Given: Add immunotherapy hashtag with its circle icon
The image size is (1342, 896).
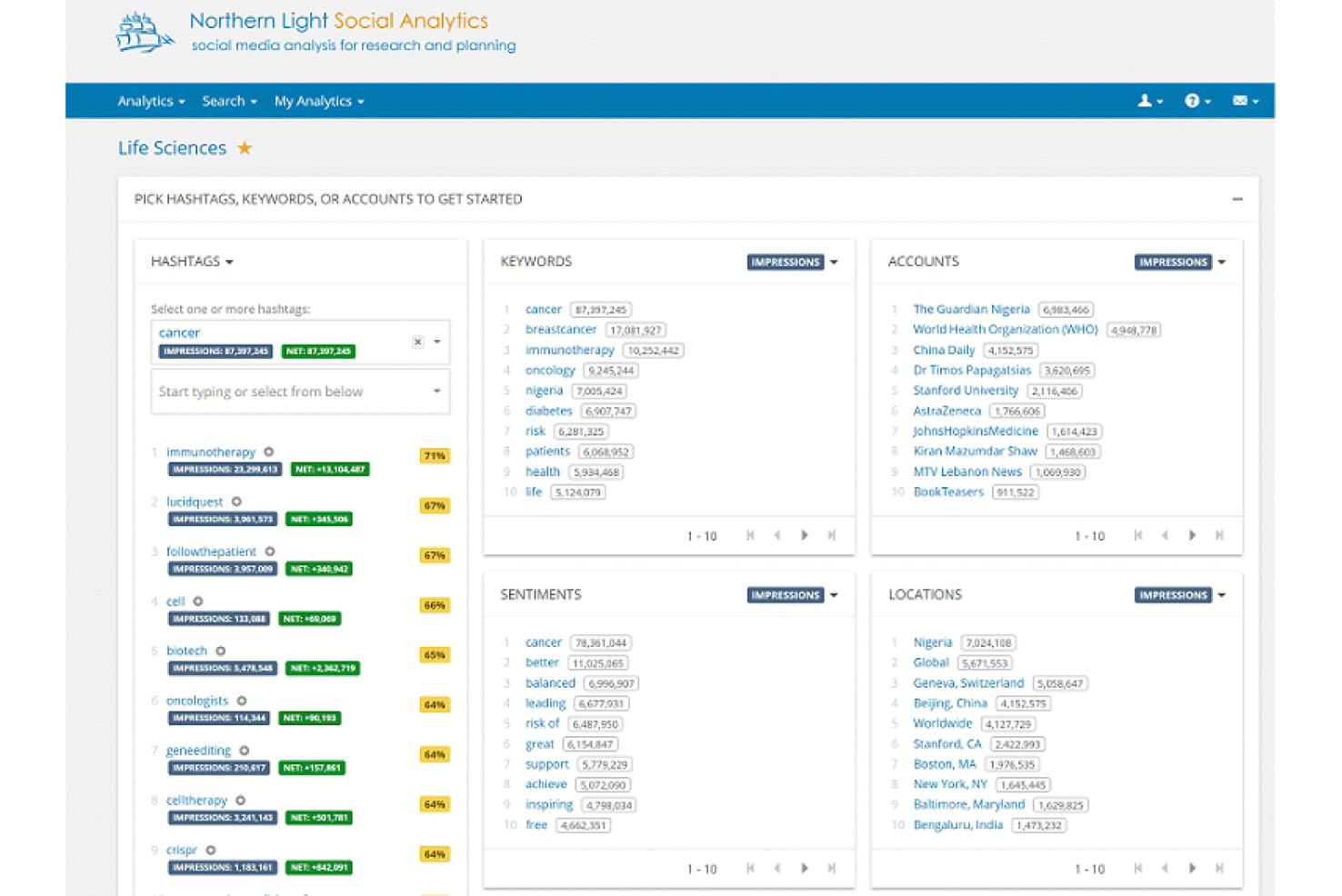Looking at the screenshot, I should [x=269, y=452].
